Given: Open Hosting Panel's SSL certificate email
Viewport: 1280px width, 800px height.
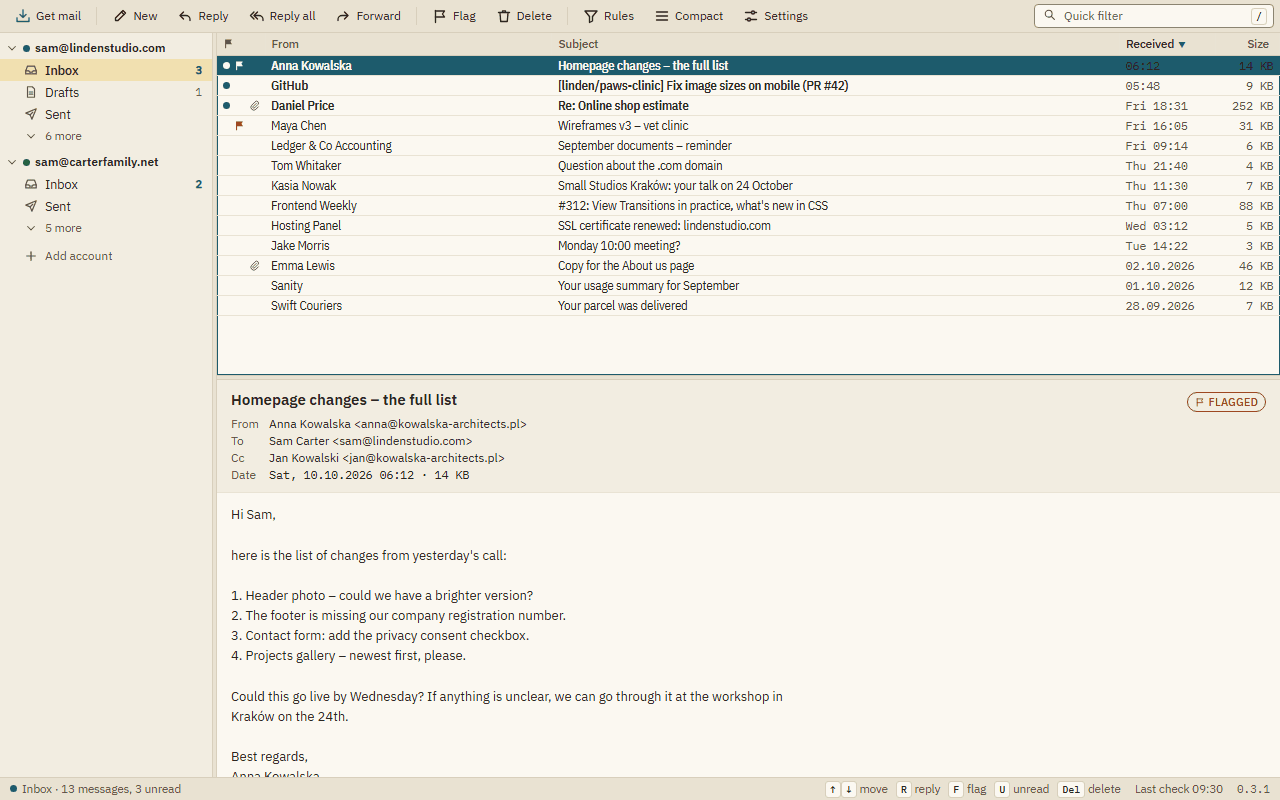Looking at the screenshot, I should click(748, 226).
